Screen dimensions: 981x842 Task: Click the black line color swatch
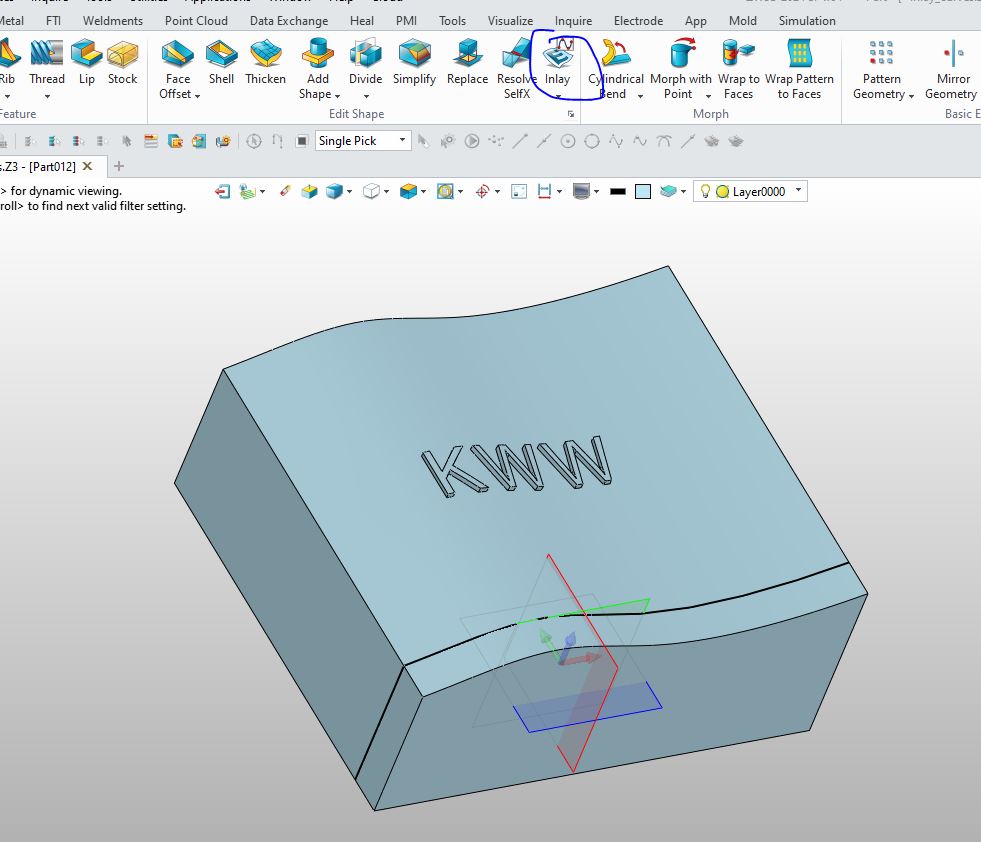[618, 191]
